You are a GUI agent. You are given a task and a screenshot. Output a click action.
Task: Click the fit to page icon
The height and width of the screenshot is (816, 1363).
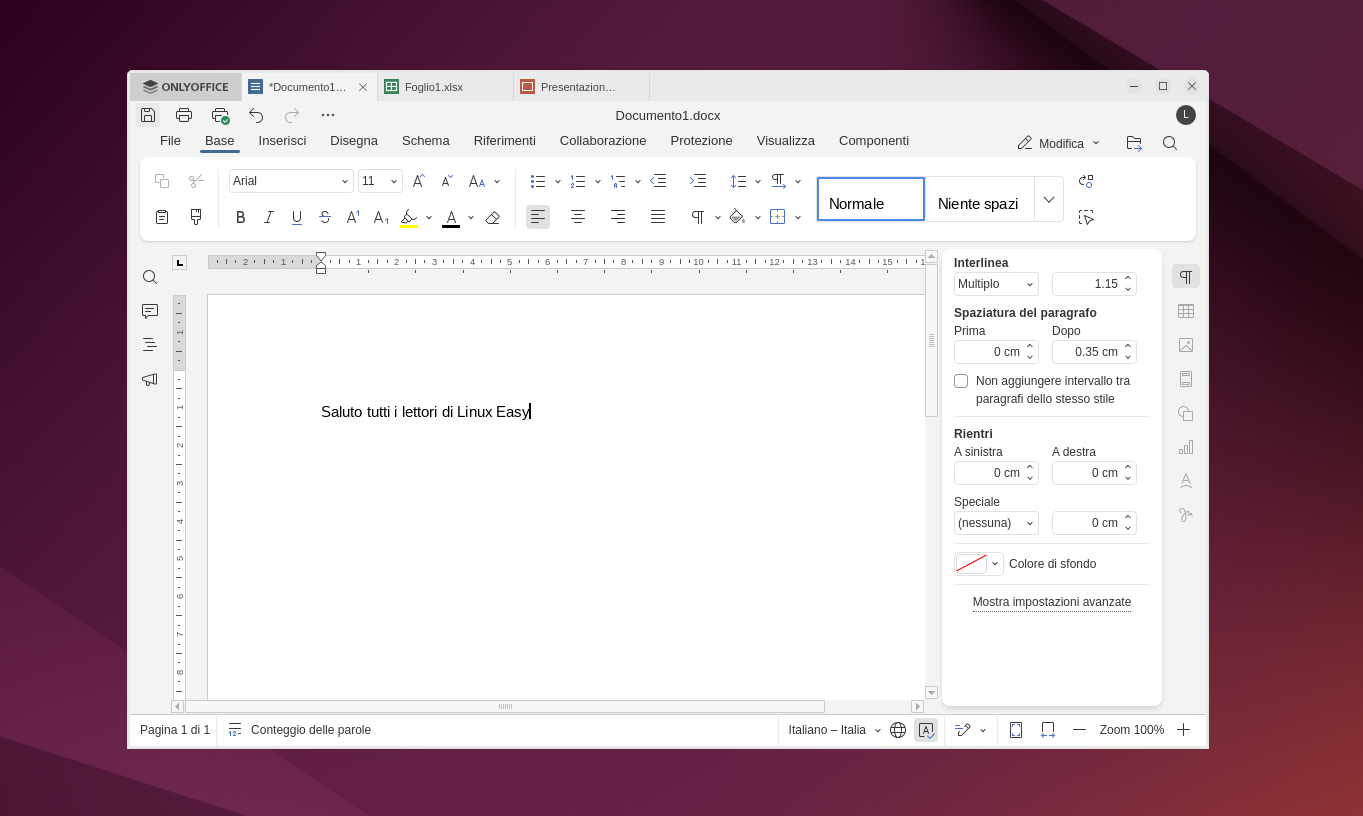click(1016, 730)
